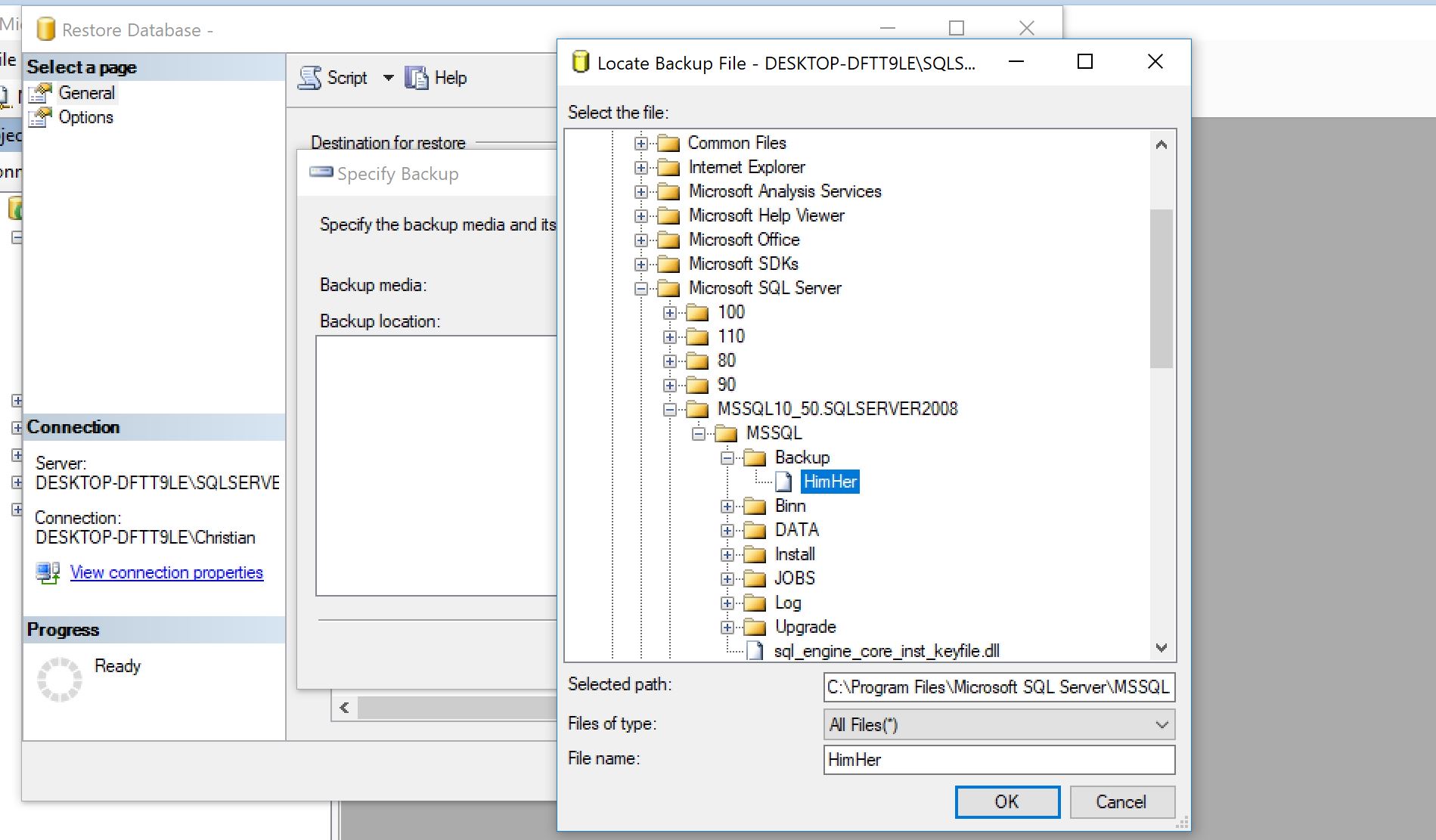
Task: Click the sql_engine_core_inst_keyfile.dll file icon
Action: (754, 650)
